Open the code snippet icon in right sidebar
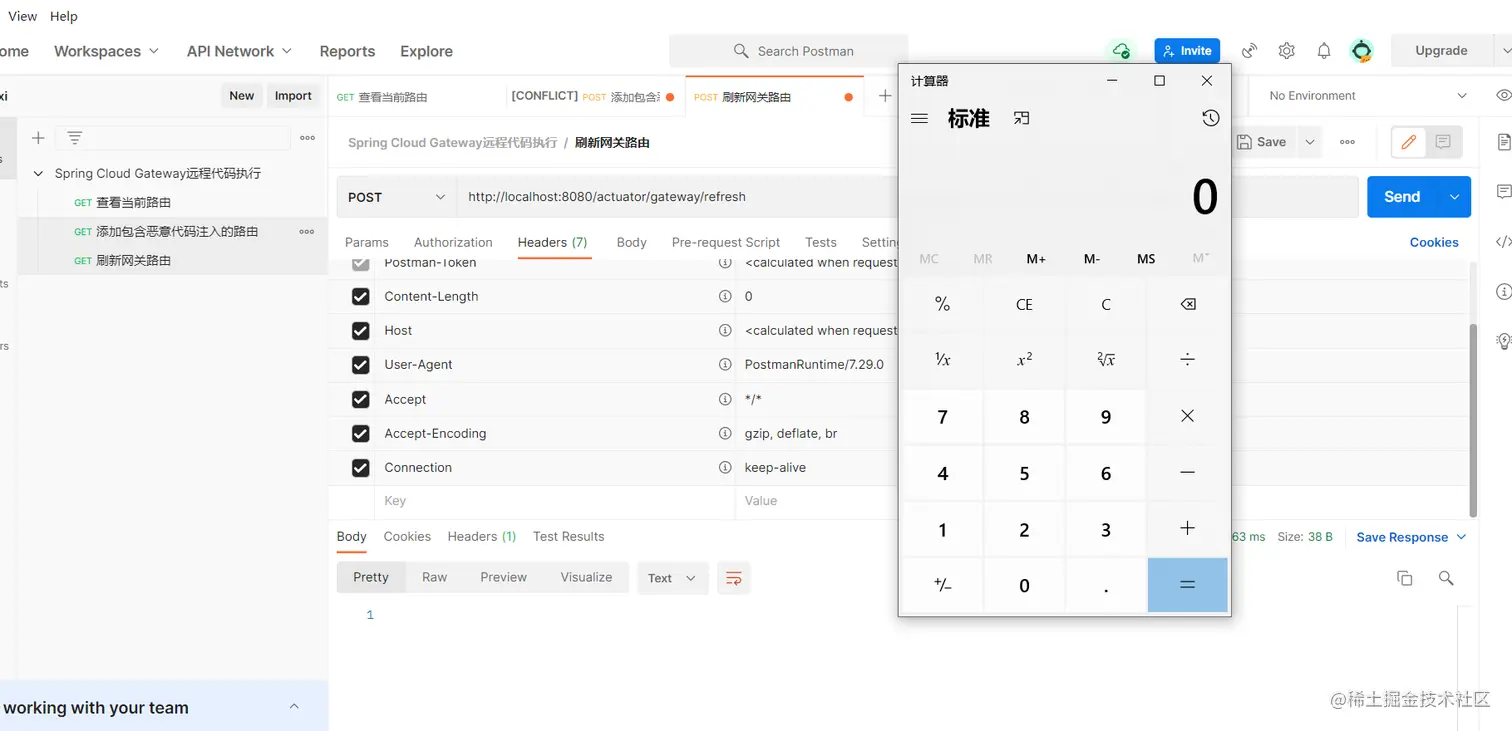 tap(1503, 242)
